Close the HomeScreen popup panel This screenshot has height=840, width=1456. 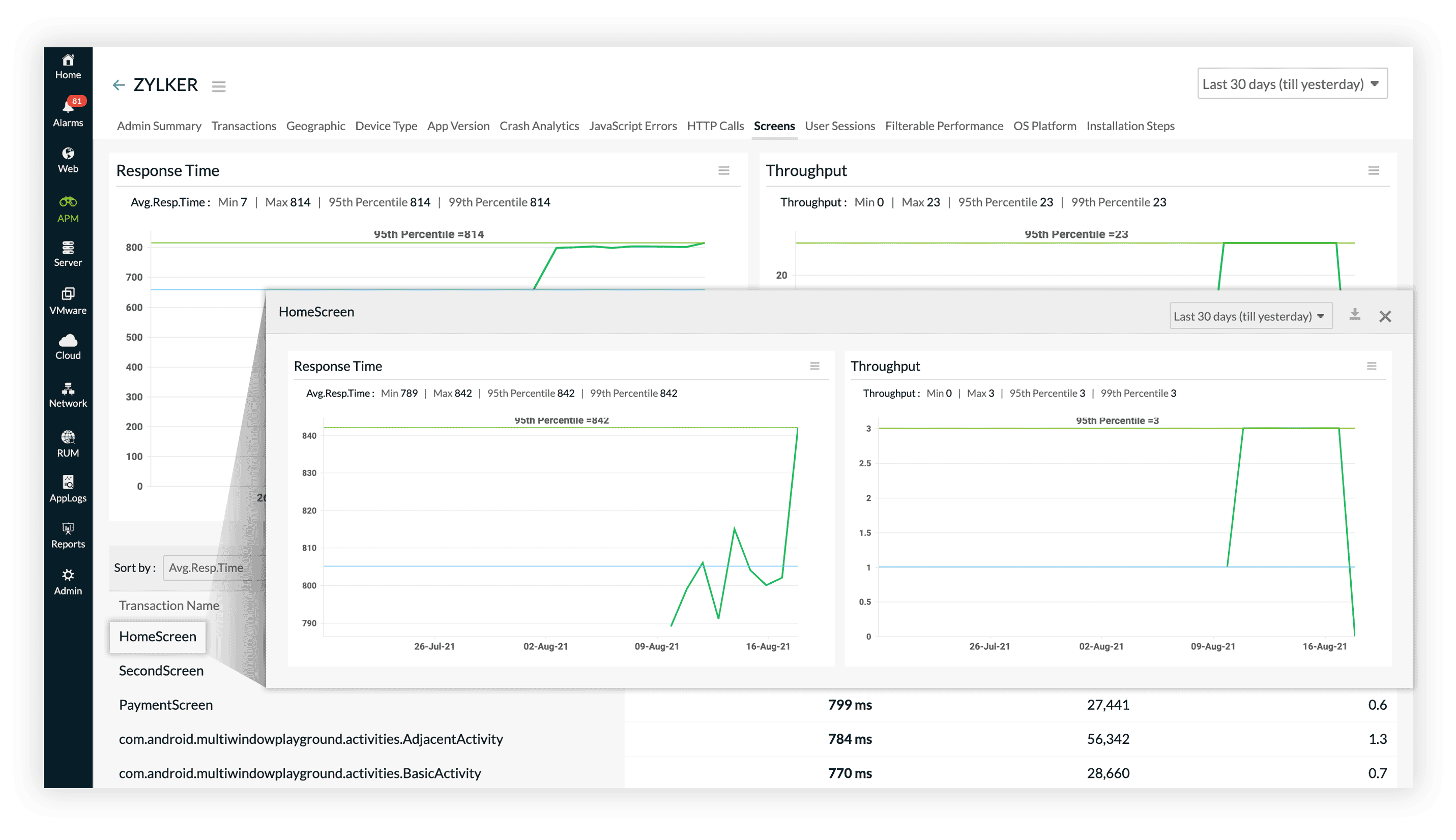(1385, 316)
